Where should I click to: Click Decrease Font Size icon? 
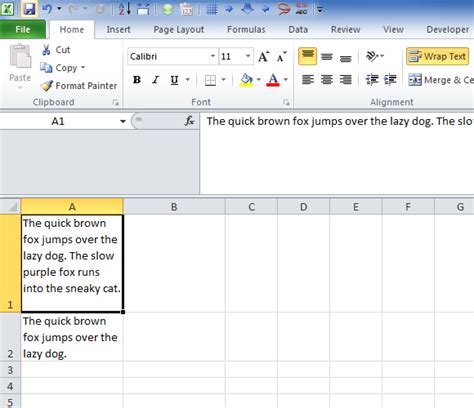[x=282, y=57]
